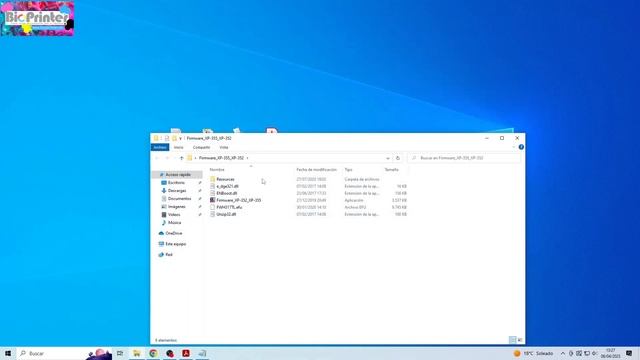
Task: Open Música in the navigation pane
Action: click(174, 223)
